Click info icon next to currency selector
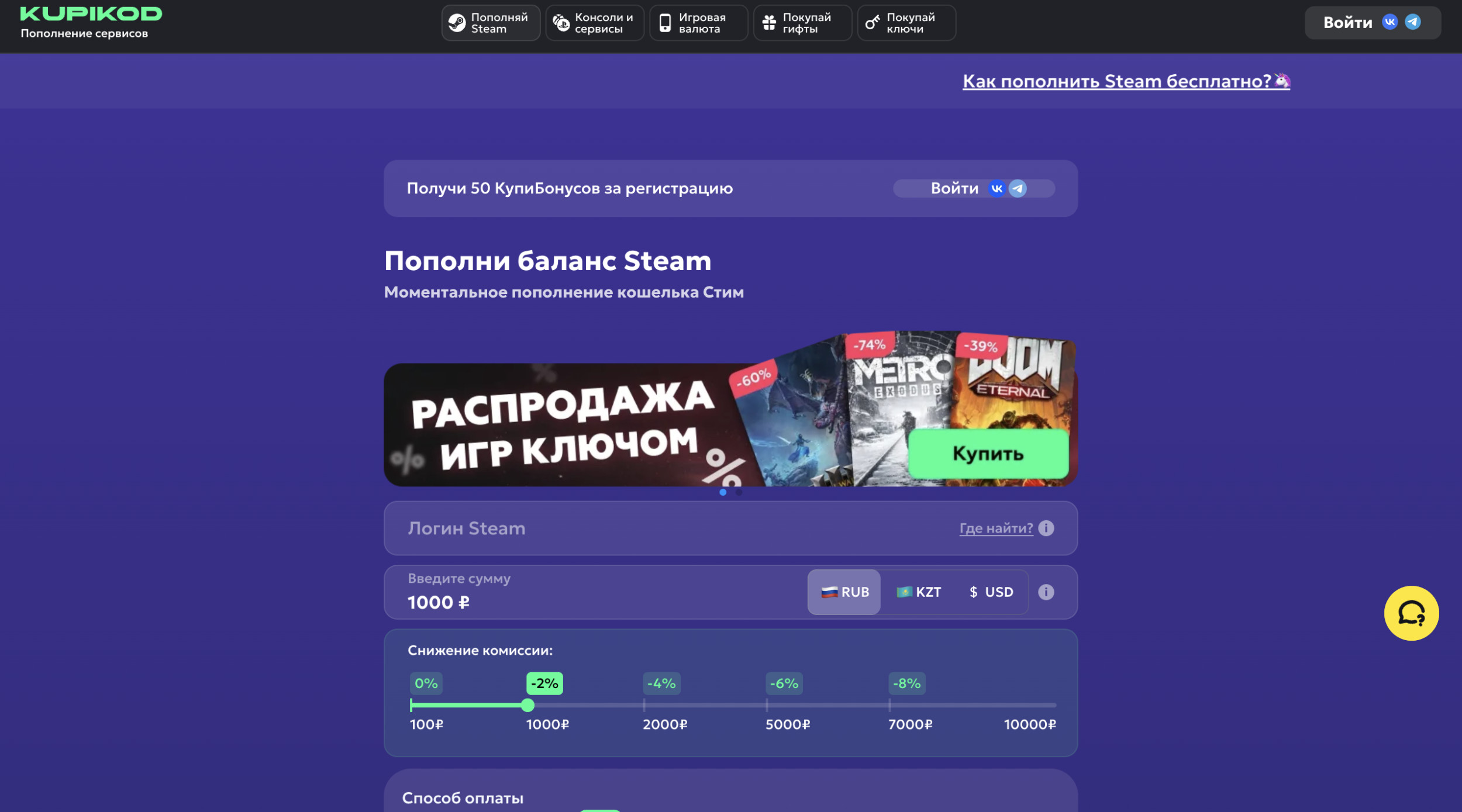 coord(1046,592)
